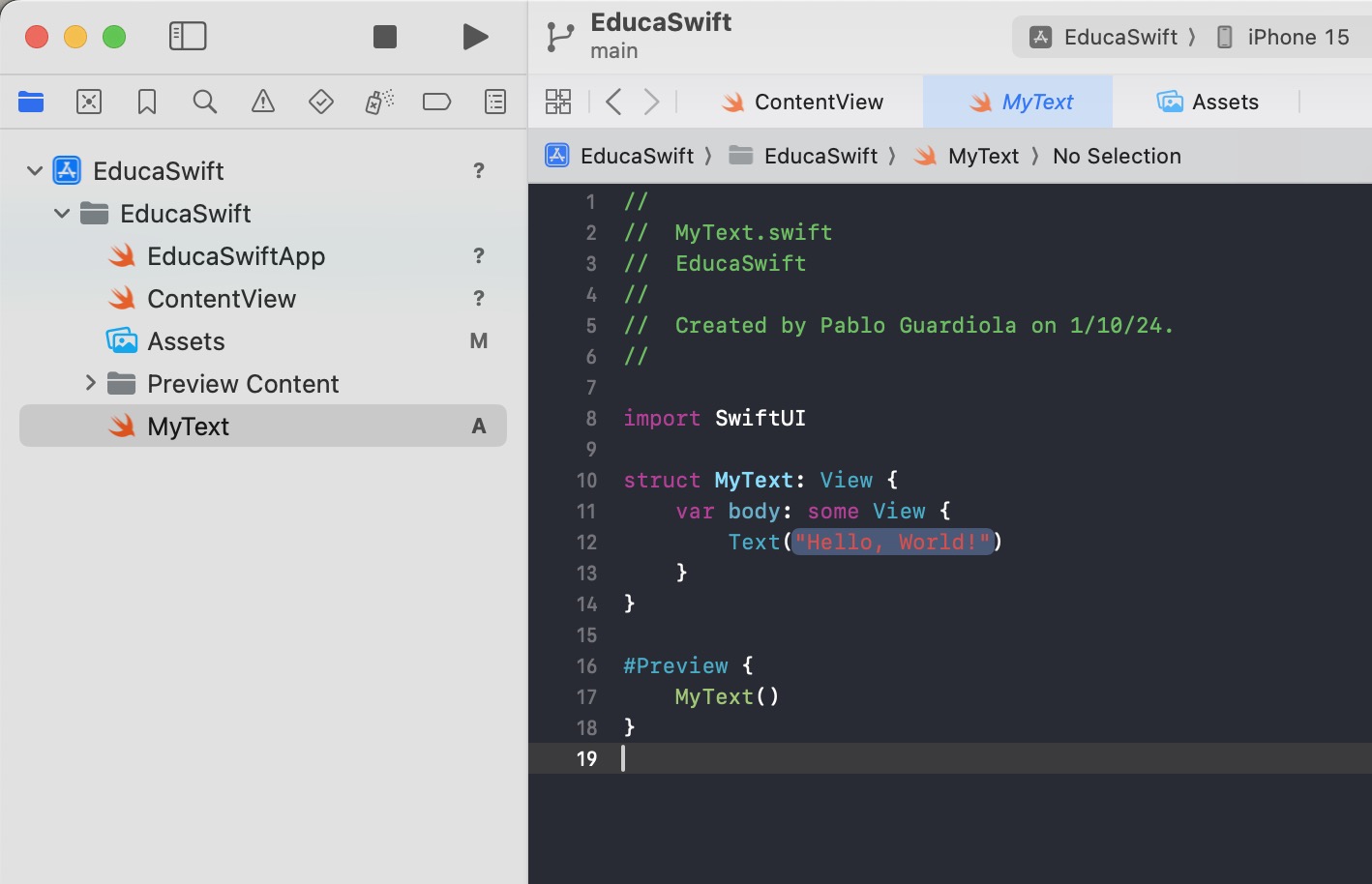The width and height of the screenshot is (1372, 884).
Task: Close the Xcode window
Action: tap(37, 37)
